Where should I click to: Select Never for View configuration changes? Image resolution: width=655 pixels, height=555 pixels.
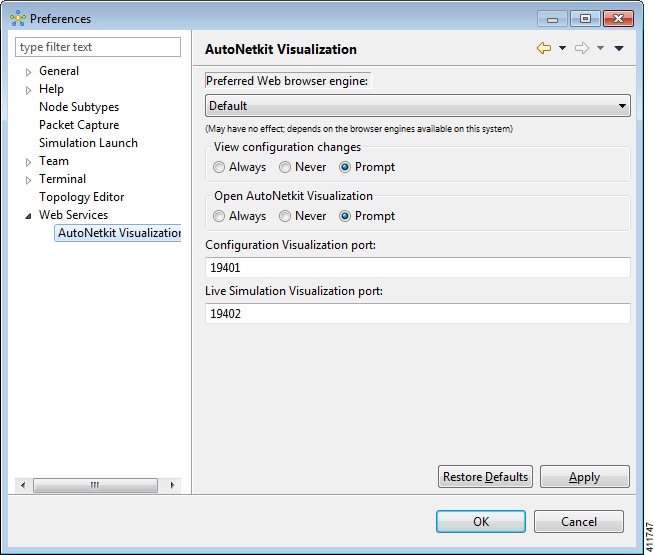pyautogui.click(x=285, y=167)
